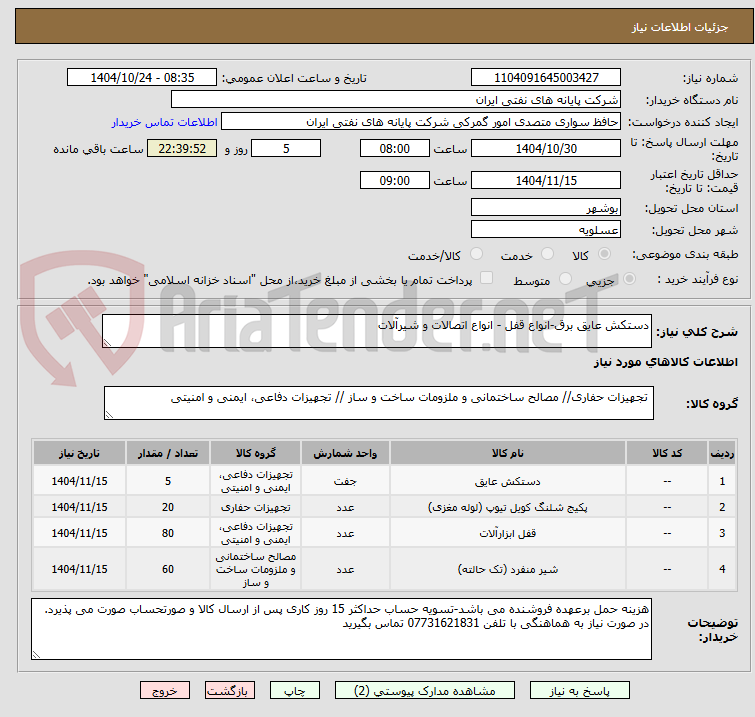The image size is (755, 717).
Task: Toggle the Islamic treasury payment checkbox
Action: click(x=487, y=278)
